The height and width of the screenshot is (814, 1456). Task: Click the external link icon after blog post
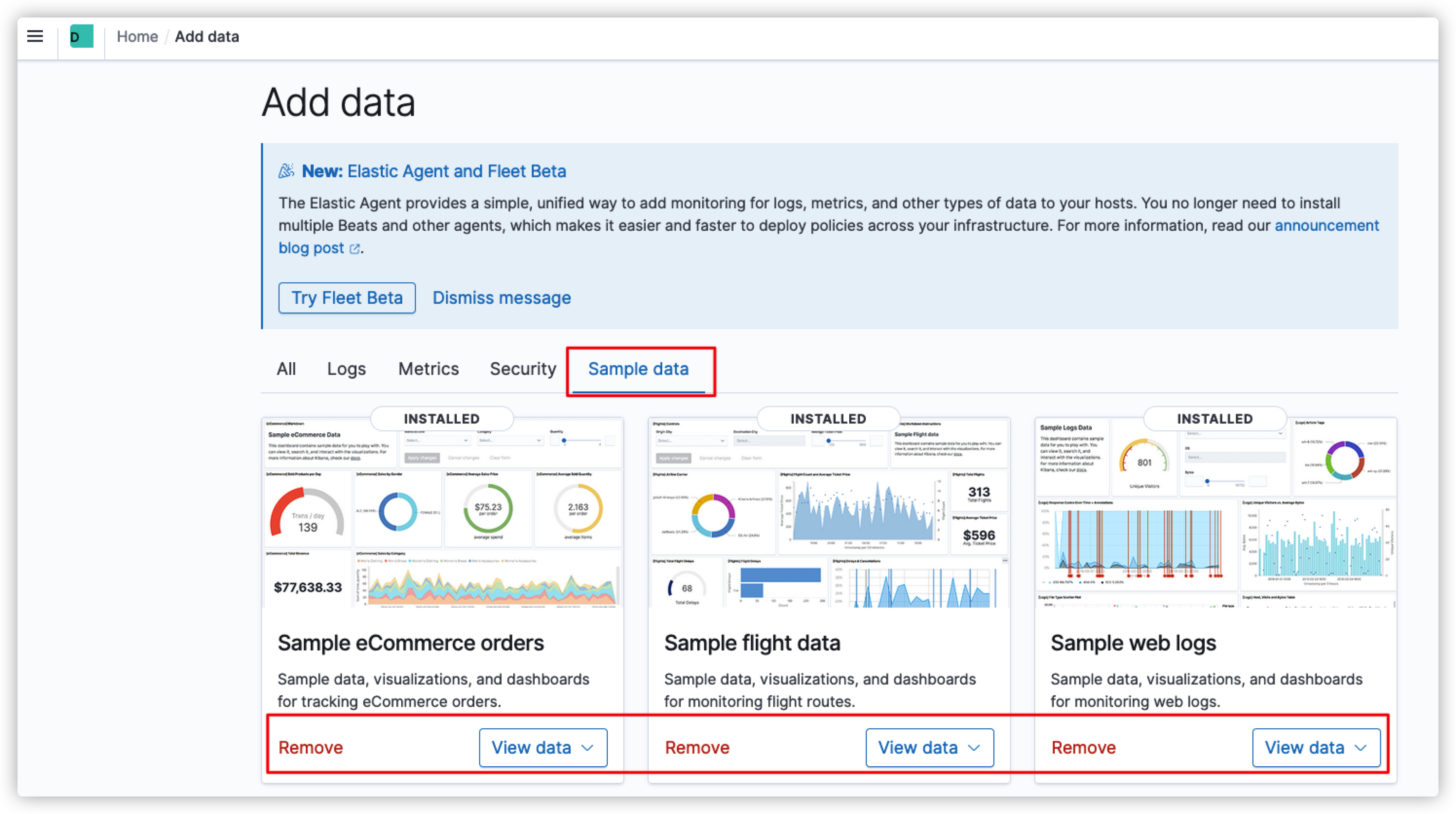coord(355,249)
